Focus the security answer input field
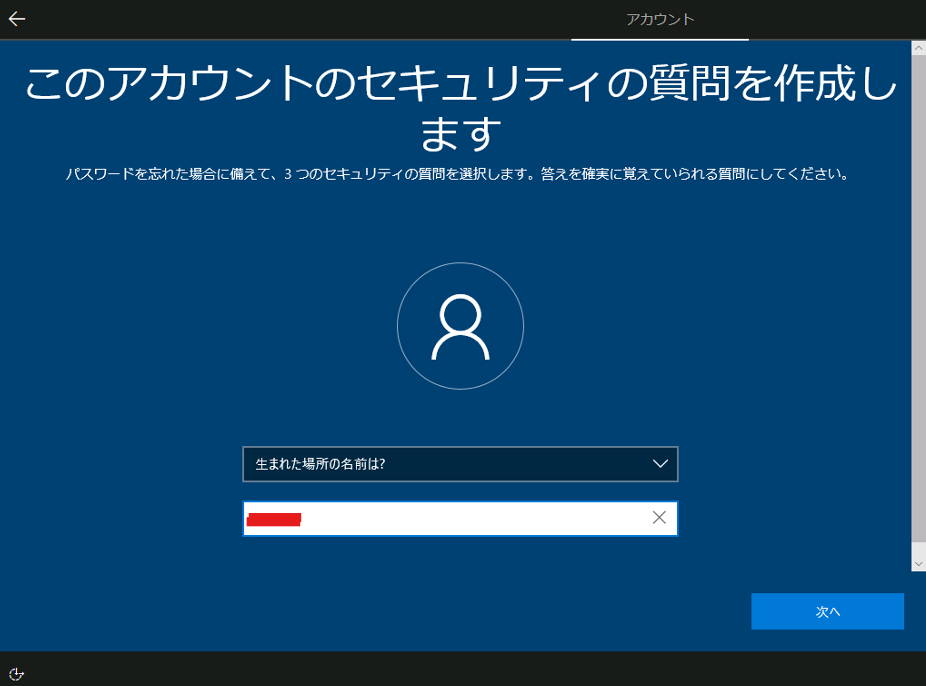 460,518
